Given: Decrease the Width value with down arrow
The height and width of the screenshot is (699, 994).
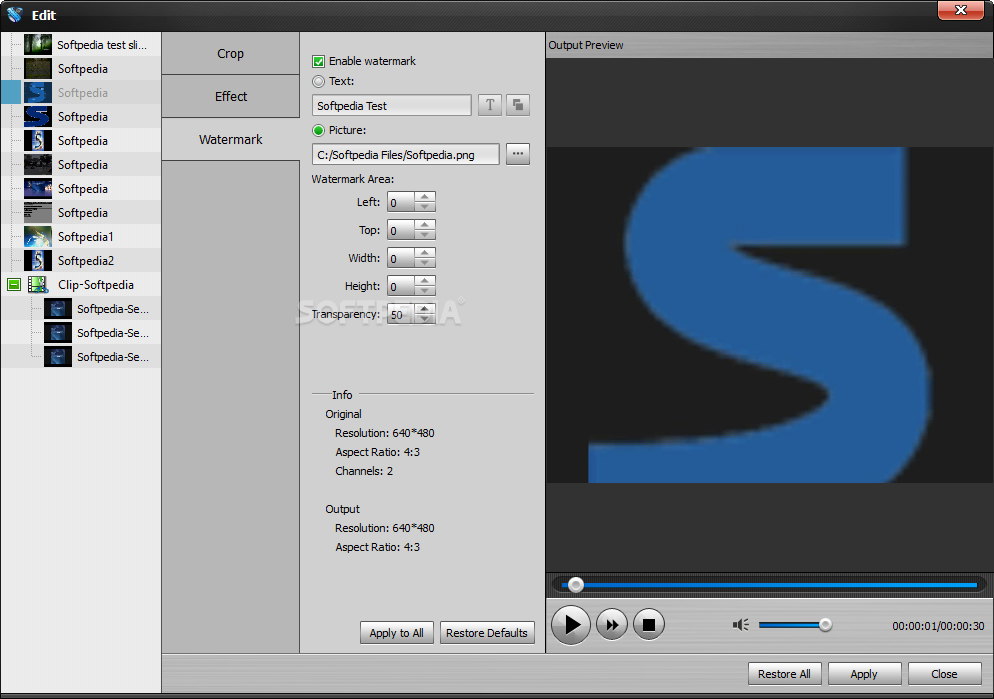Looking at the screenshot, I should pos(425,263).
